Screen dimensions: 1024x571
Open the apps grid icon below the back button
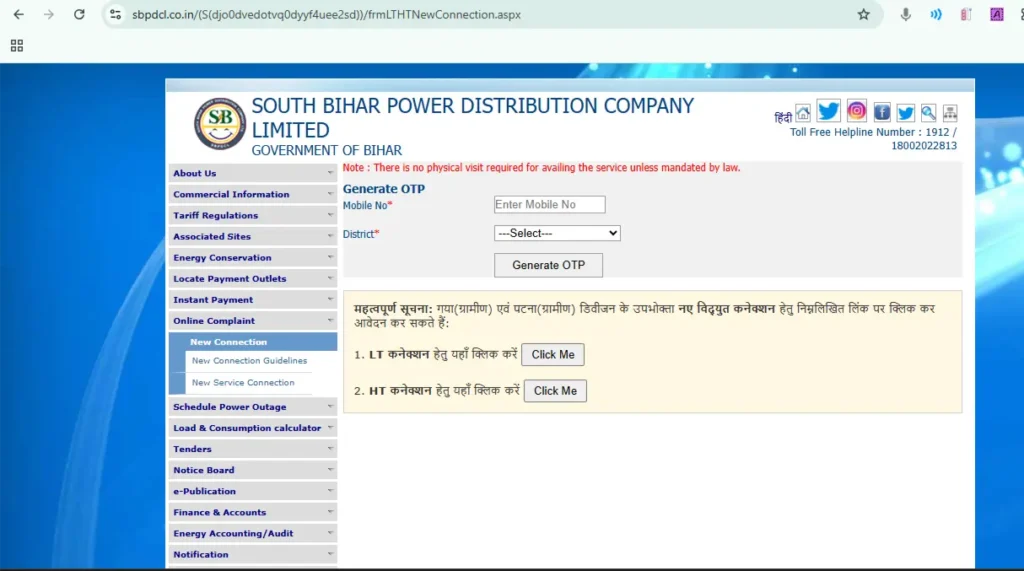pos(17,45)
